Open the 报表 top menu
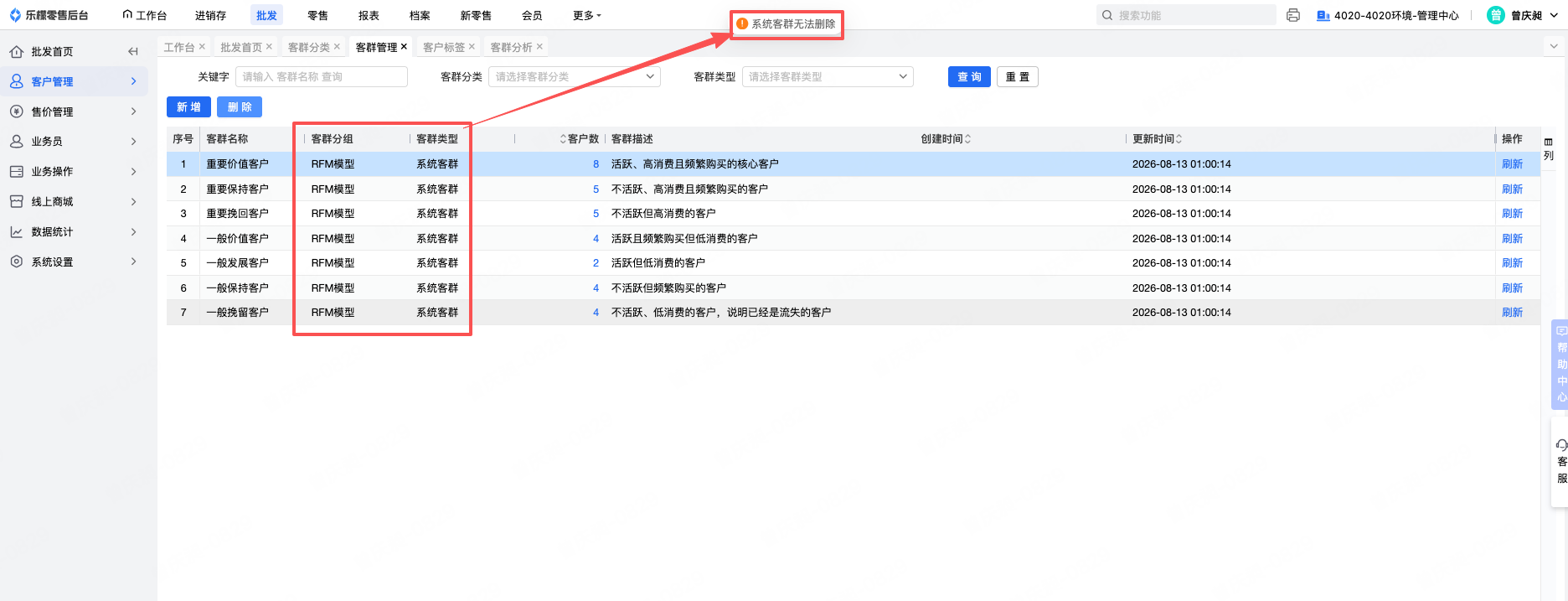The width and height of the screenshot is (1568, 601). 369,15
